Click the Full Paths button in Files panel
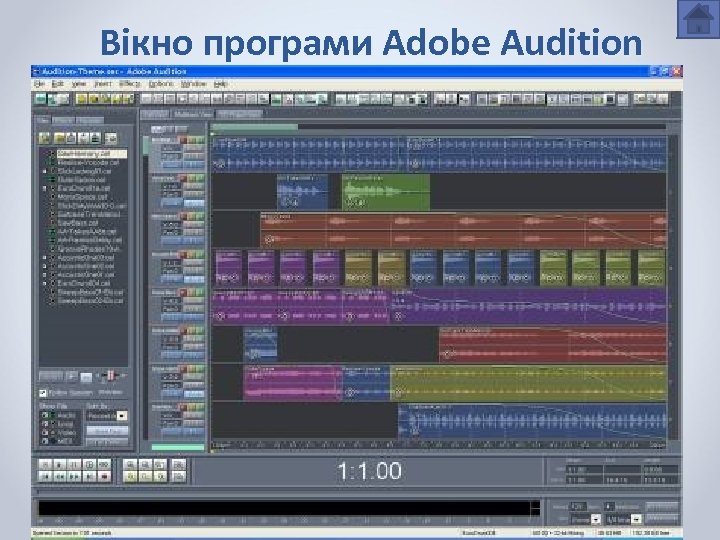Viewport: 720px width, 540px height. [x=107, y=442]
